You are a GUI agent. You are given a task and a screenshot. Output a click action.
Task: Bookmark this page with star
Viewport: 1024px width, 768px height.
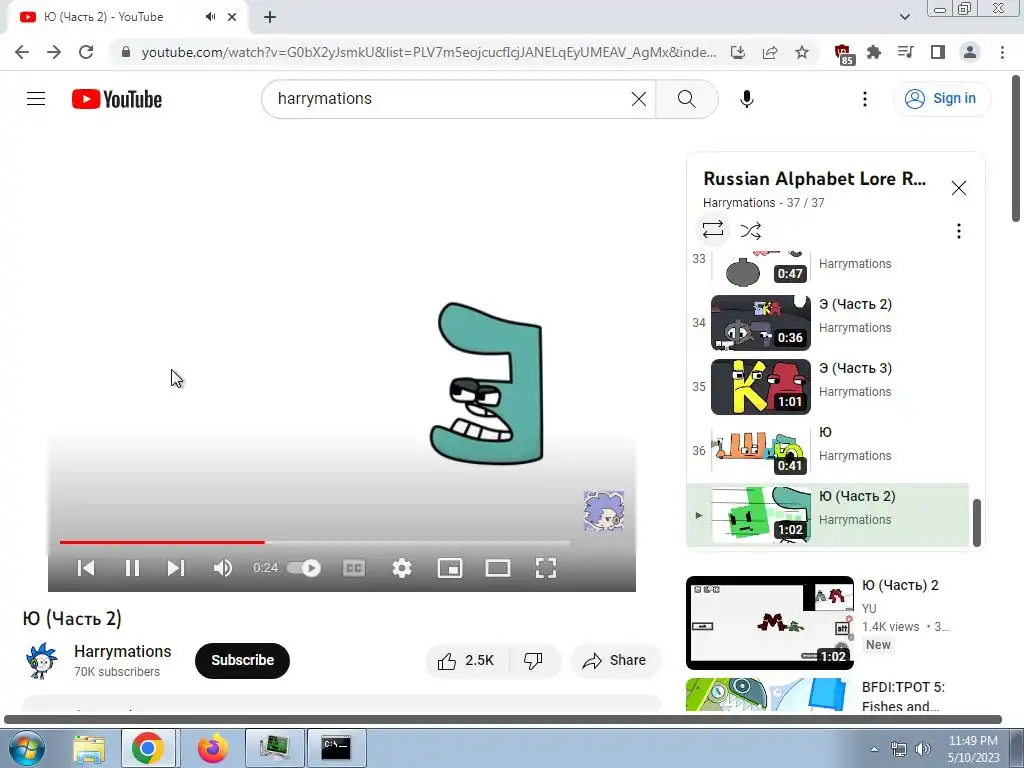tap(802, 52)
